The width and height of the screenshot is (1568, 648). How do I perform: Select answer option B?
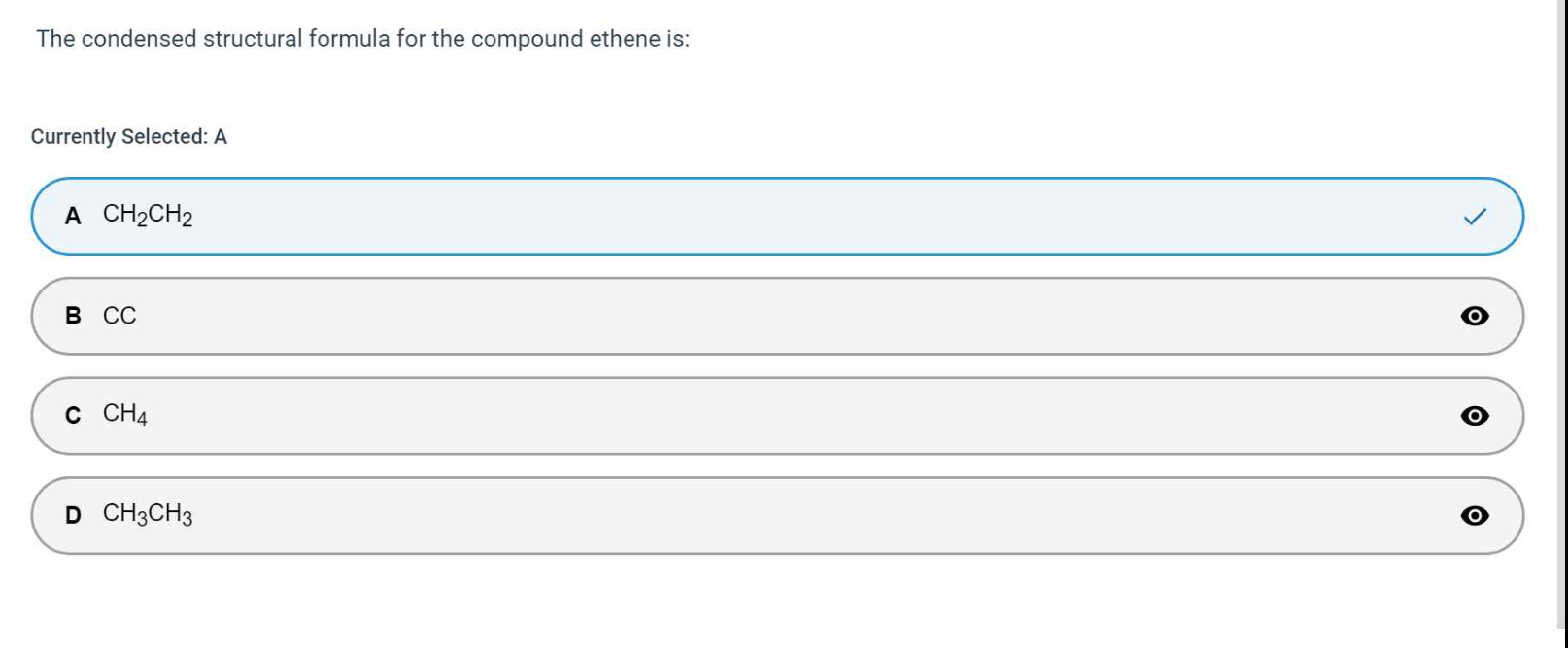(777, 316)
